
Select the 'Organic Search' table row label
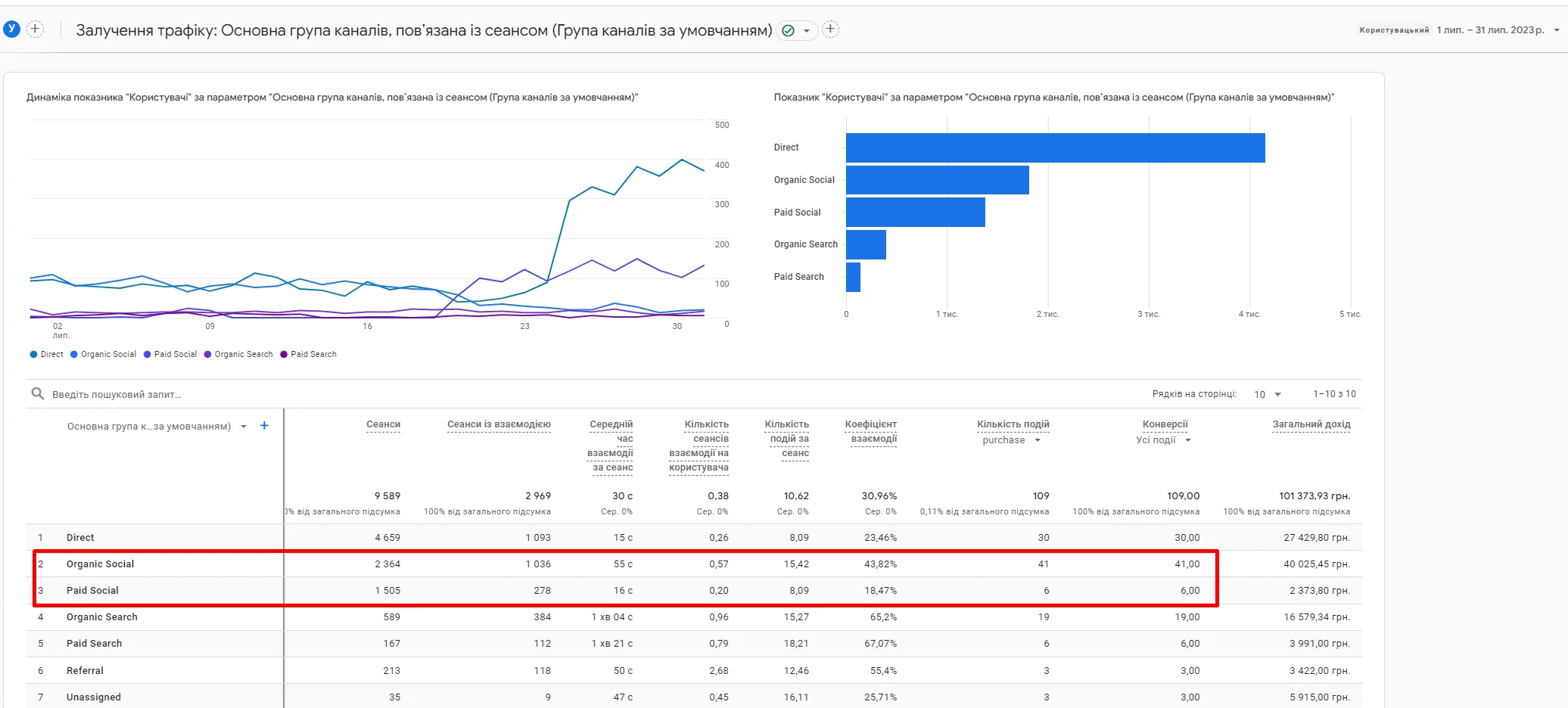tap(102, 617)
